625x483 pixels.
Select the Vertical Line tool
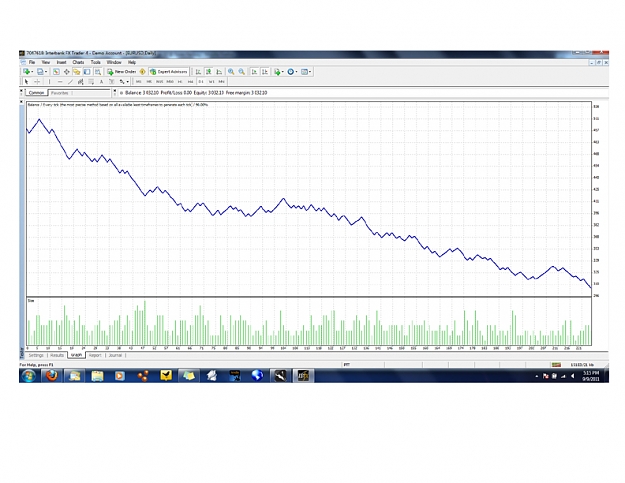coord(49,82)
